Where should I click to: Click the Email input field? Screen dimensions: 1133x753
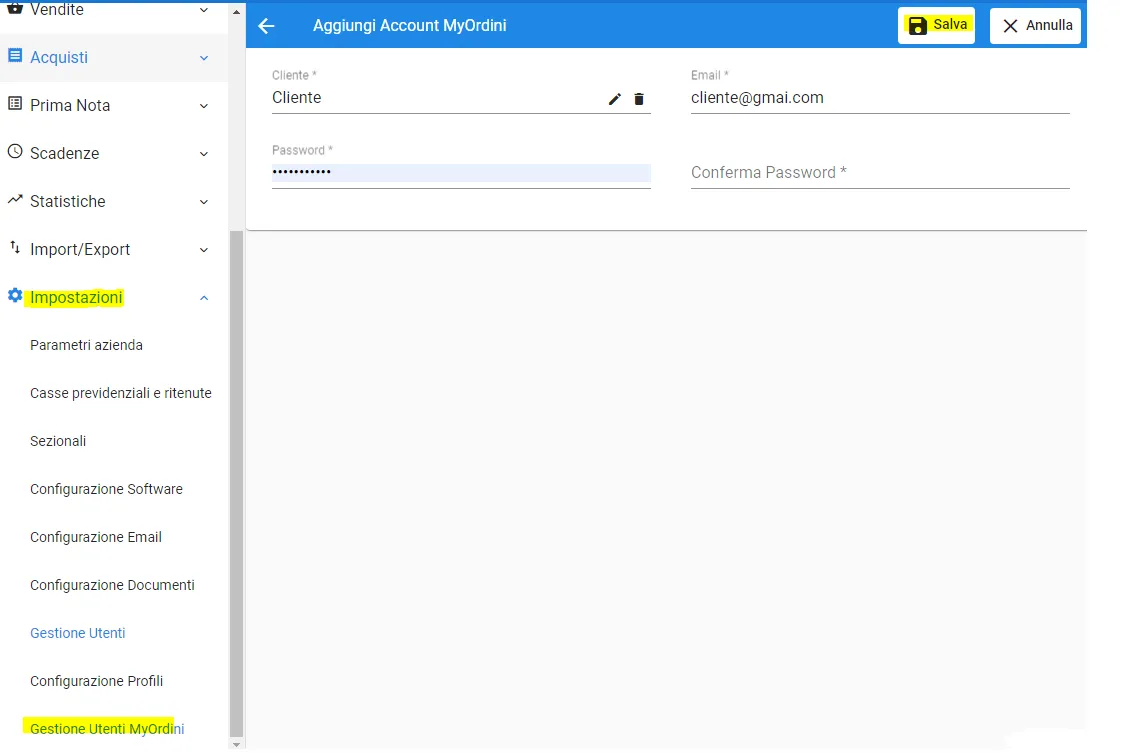[x=880, y=98]
